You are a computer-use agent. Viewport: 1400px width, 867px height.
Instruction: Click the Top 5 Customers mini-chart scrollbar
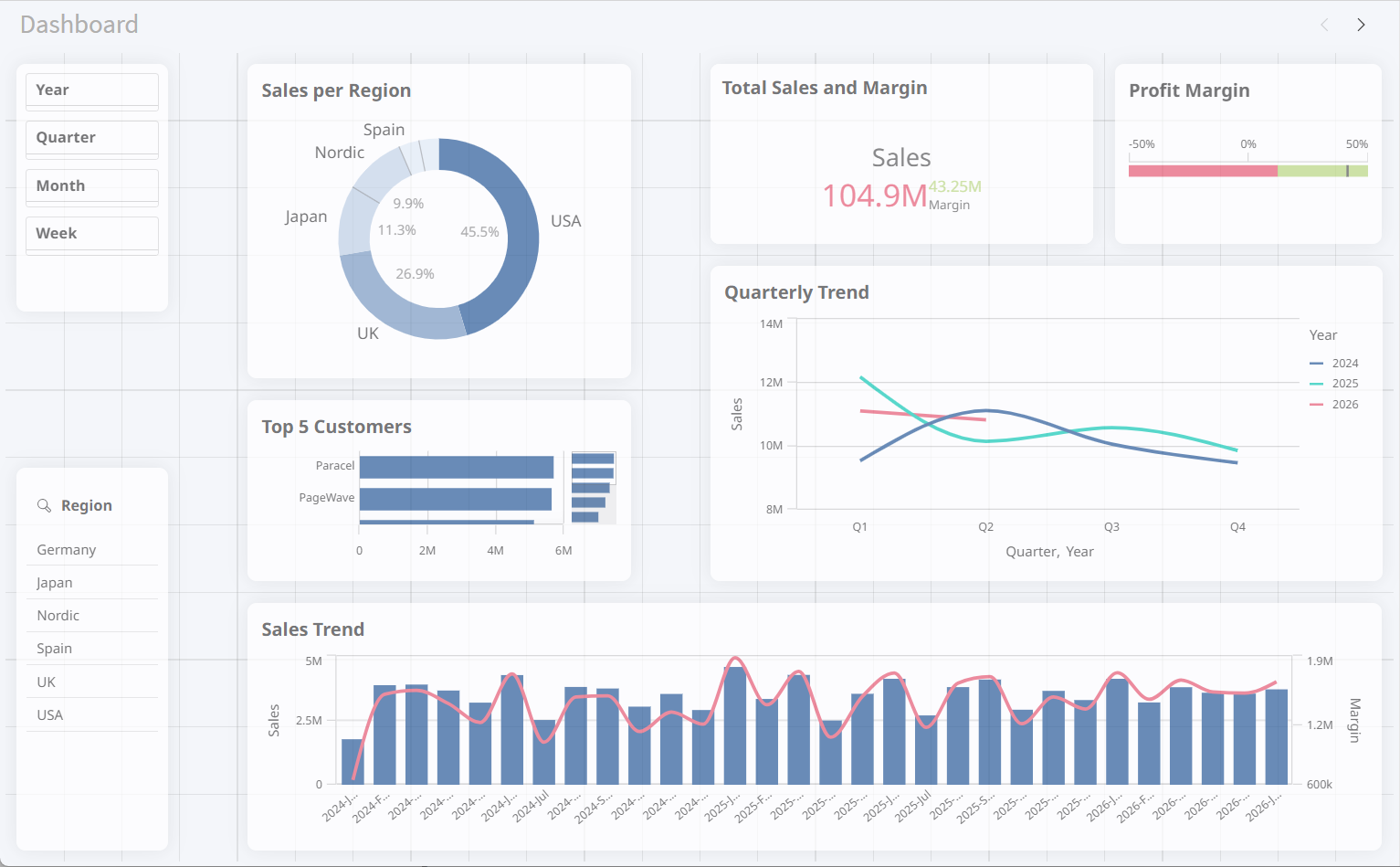[x=593, y=487]
